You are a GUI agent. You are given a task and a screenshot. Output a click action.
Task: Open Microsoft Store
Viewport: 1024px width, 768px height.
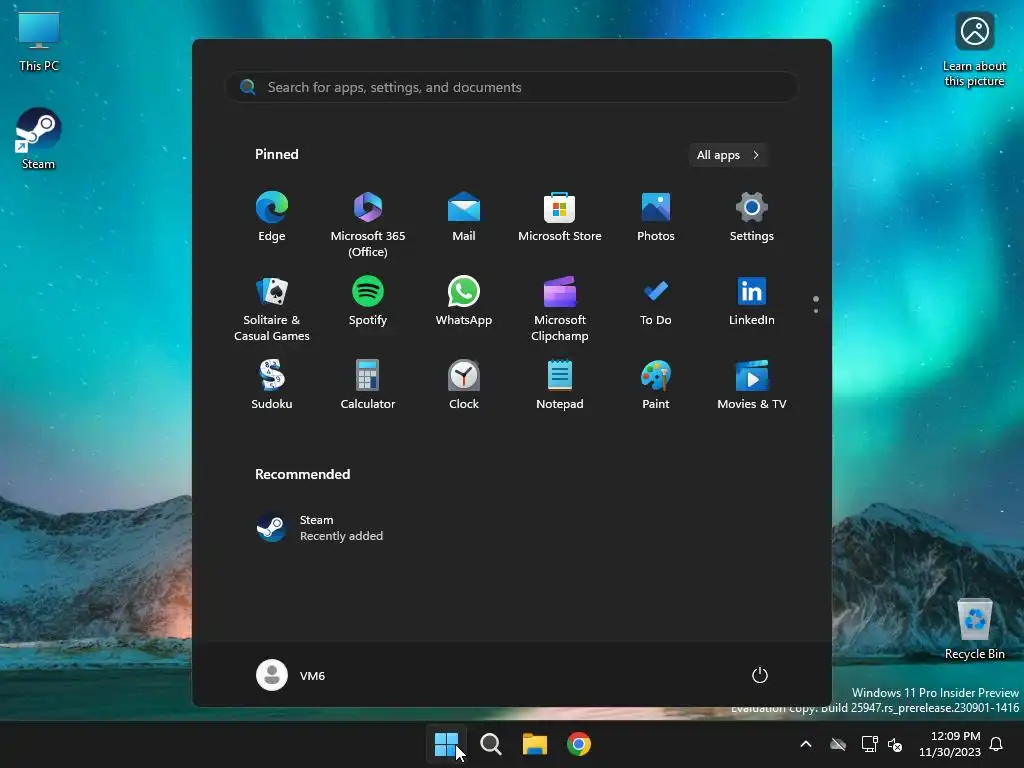click(560, 217)
